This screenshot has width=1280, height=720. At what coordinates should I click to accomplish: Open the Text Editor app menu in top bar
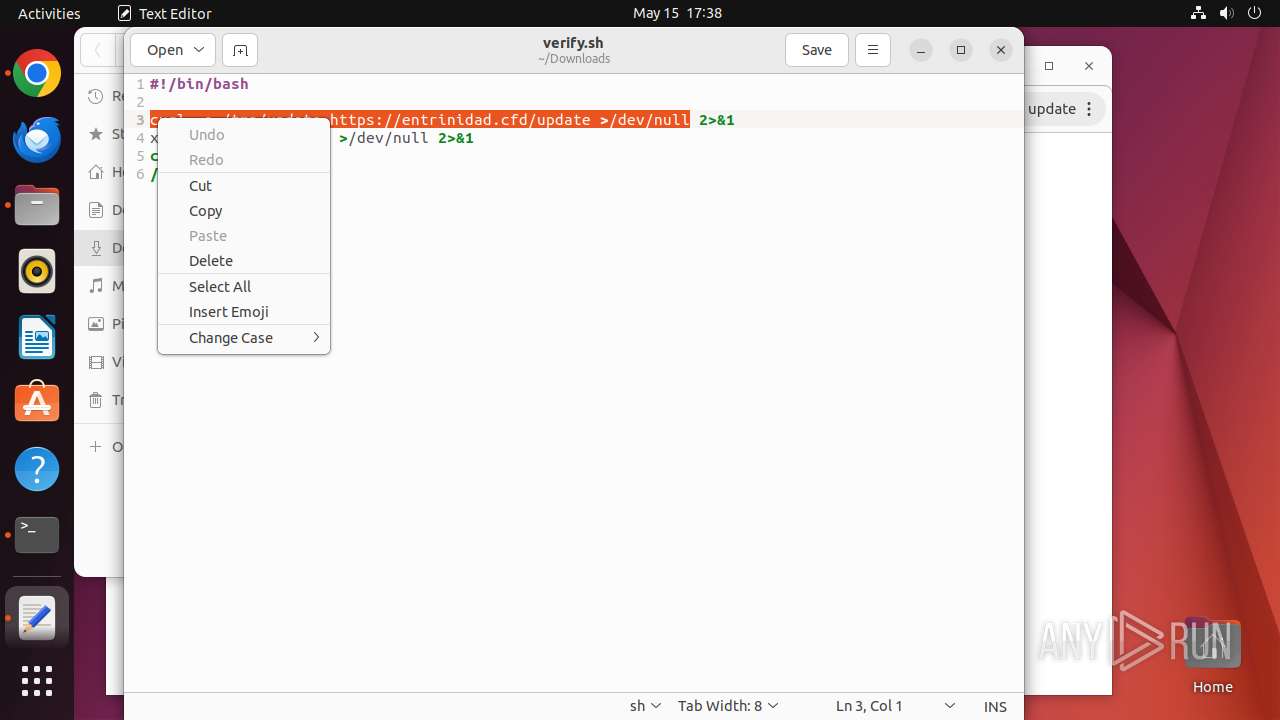tap(165, 13)
